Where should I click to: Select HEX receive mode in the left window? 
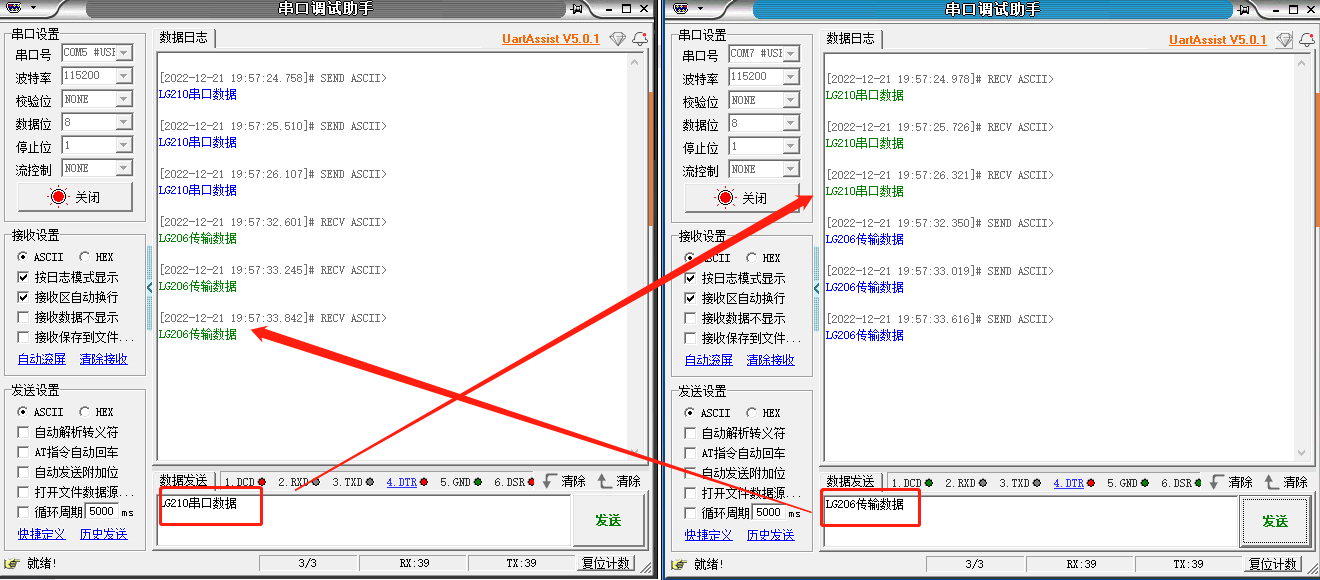click(x=86, y=257)
